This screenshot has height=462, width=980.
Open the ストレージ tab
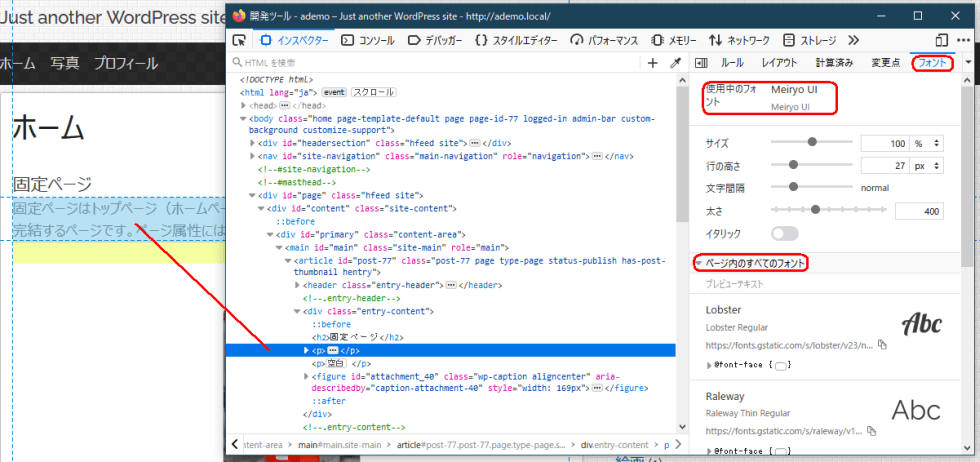click(x=810, y=41)
